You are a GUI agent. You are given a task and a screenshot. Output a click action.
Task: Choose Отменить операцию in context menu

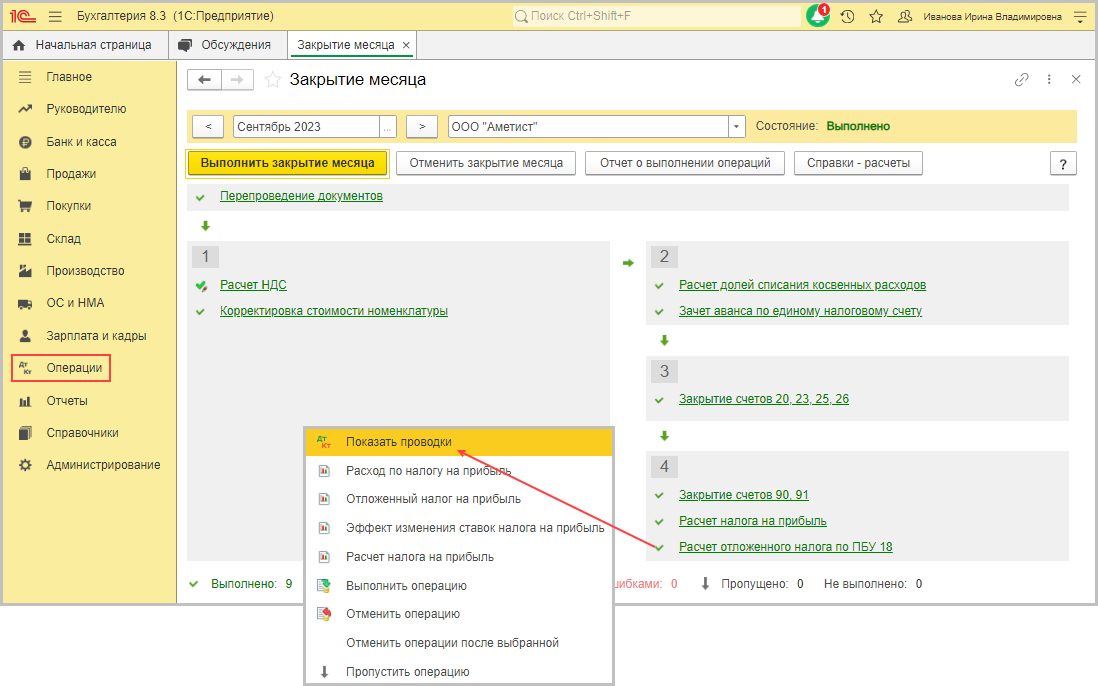coord(402,614)
